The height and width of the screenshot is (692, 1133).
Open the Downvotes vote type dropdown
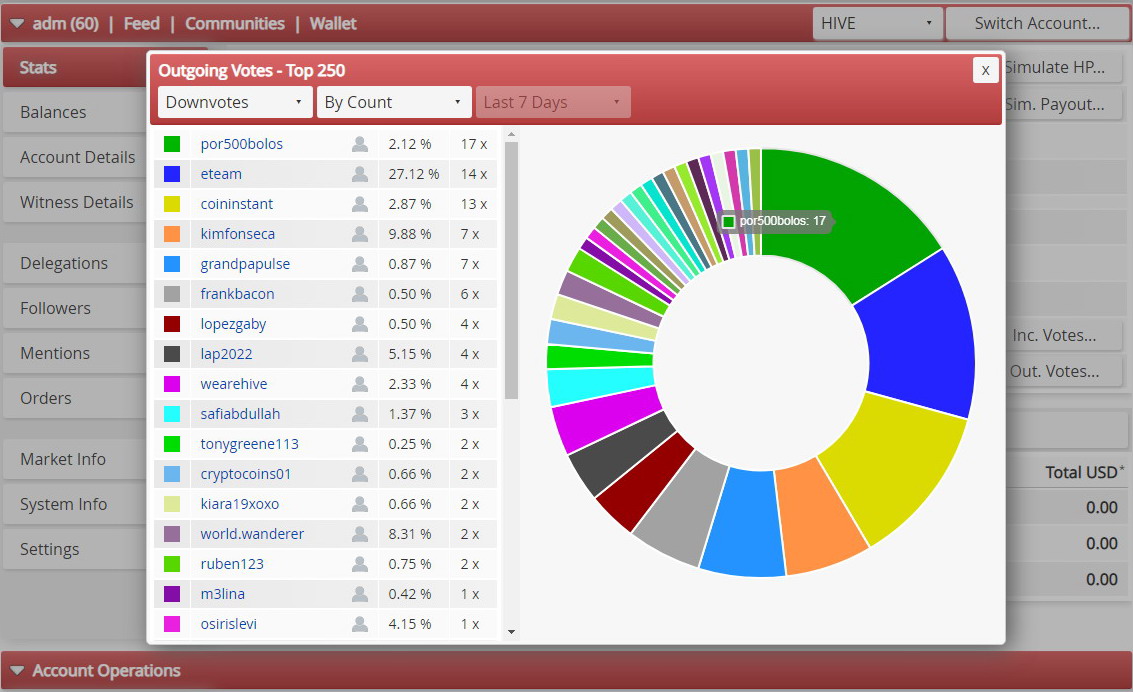[235, 102]
